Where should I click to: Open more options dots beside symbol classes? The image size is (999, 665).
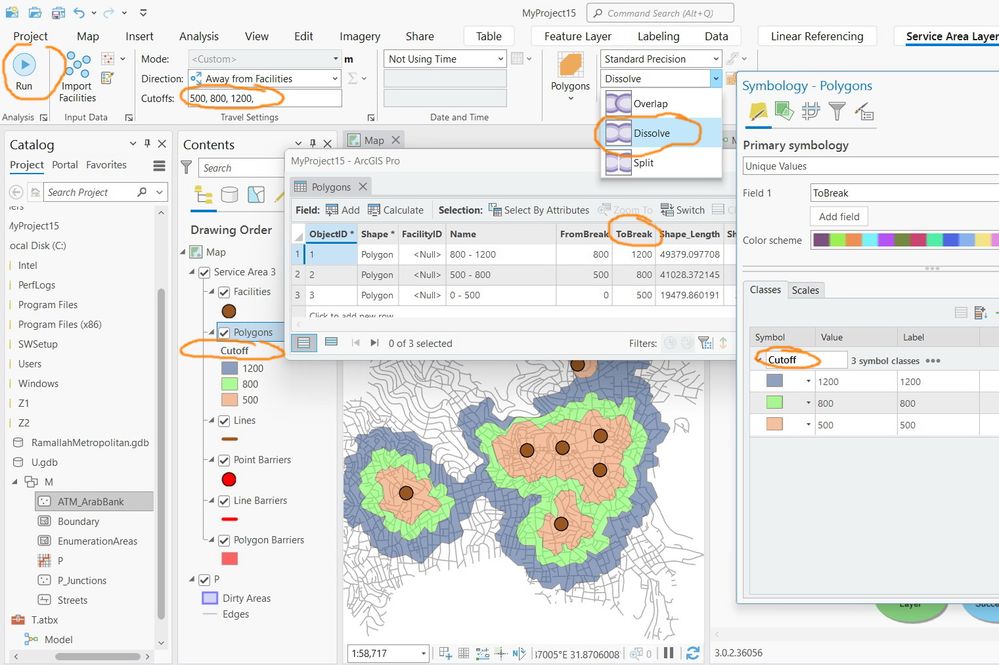tap(933, 361)
